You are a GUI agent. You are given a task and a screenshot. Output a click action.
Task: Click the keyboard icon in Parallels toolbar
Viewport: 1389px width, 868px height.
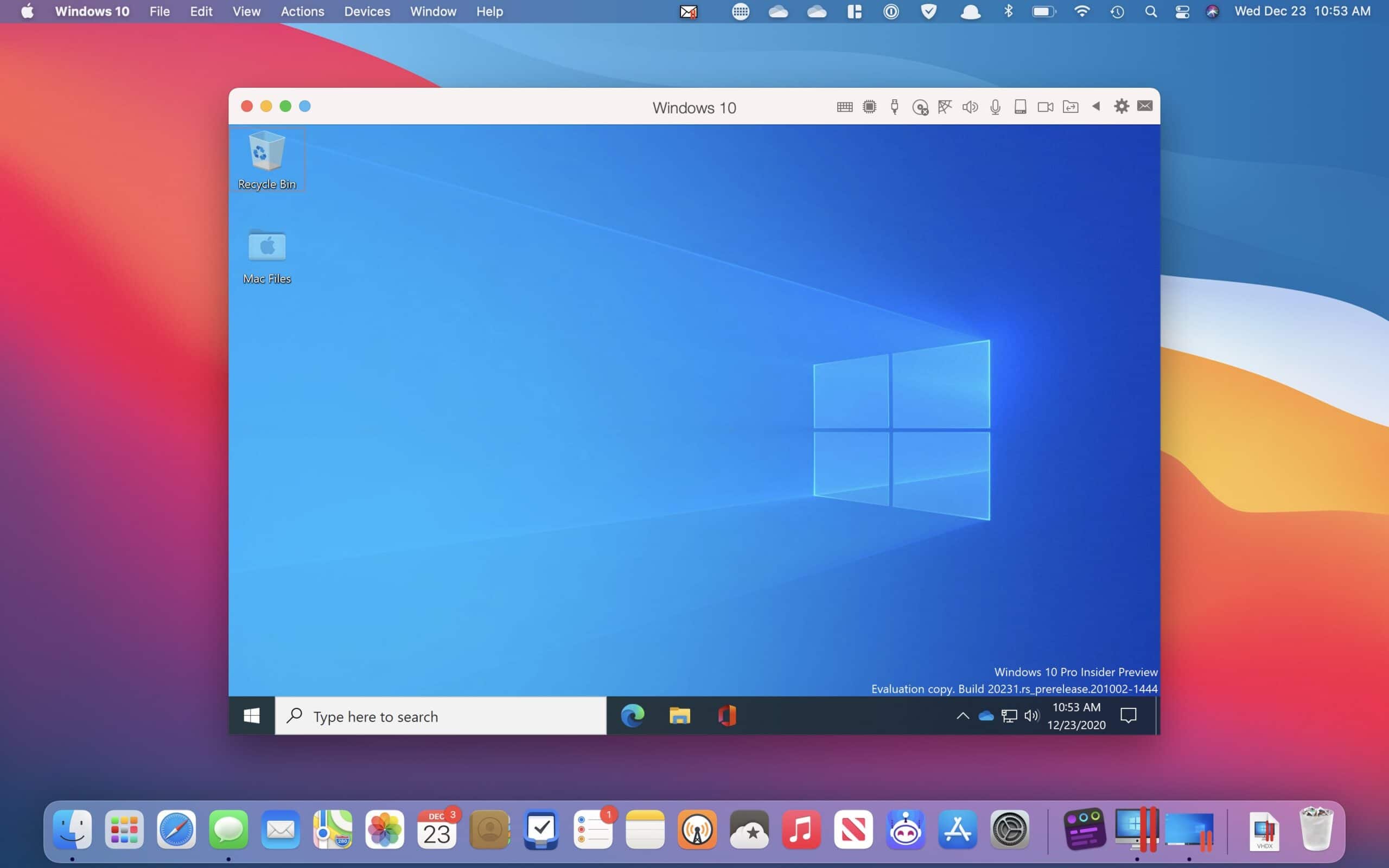coord(845,107)
